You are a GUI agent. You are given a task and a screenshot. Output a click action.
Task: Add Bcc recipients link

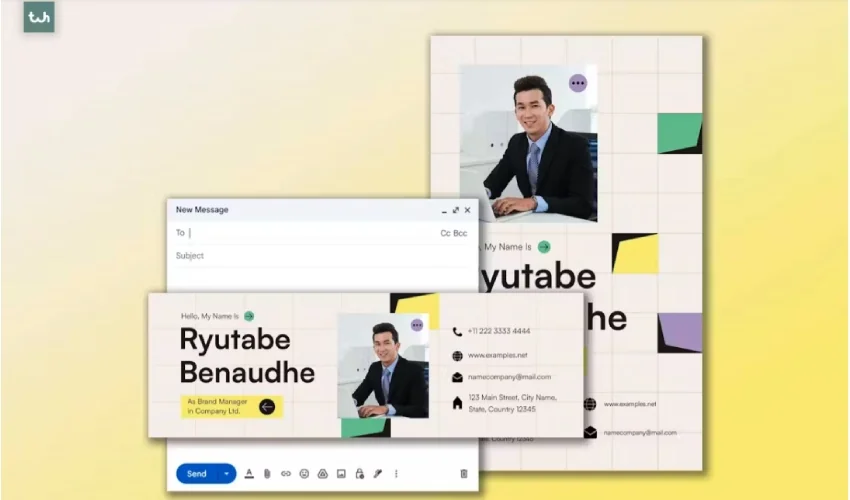pyautogui.click(x=460, y=233)
